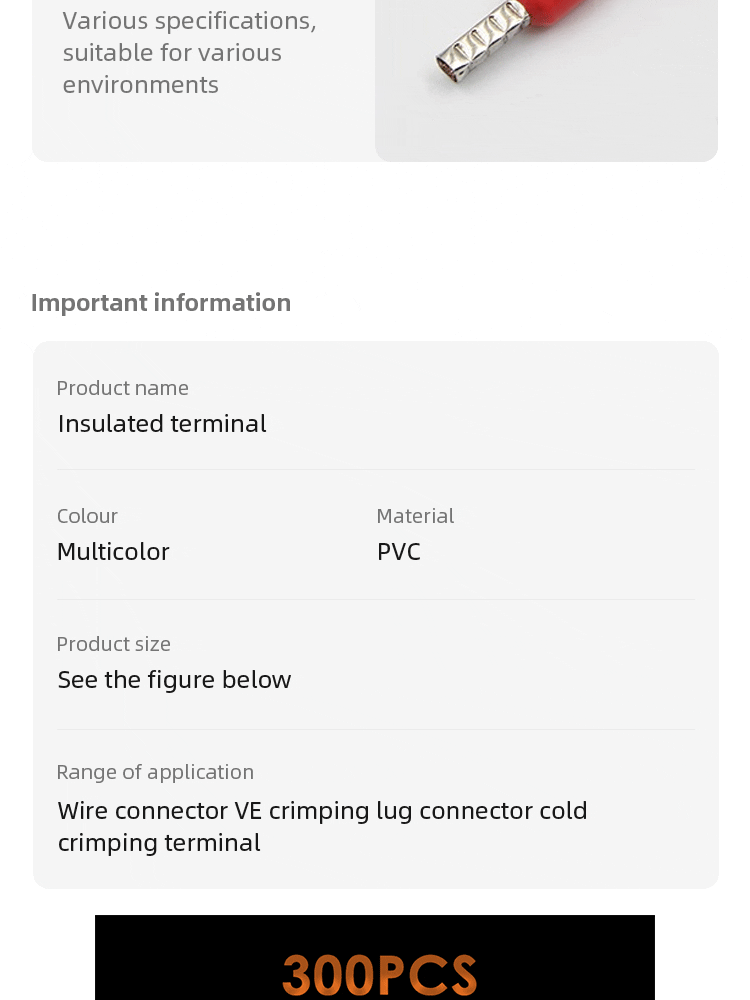Click the Wire connector VE crimping description
The image size is (750, 1000).
[322, 827]
